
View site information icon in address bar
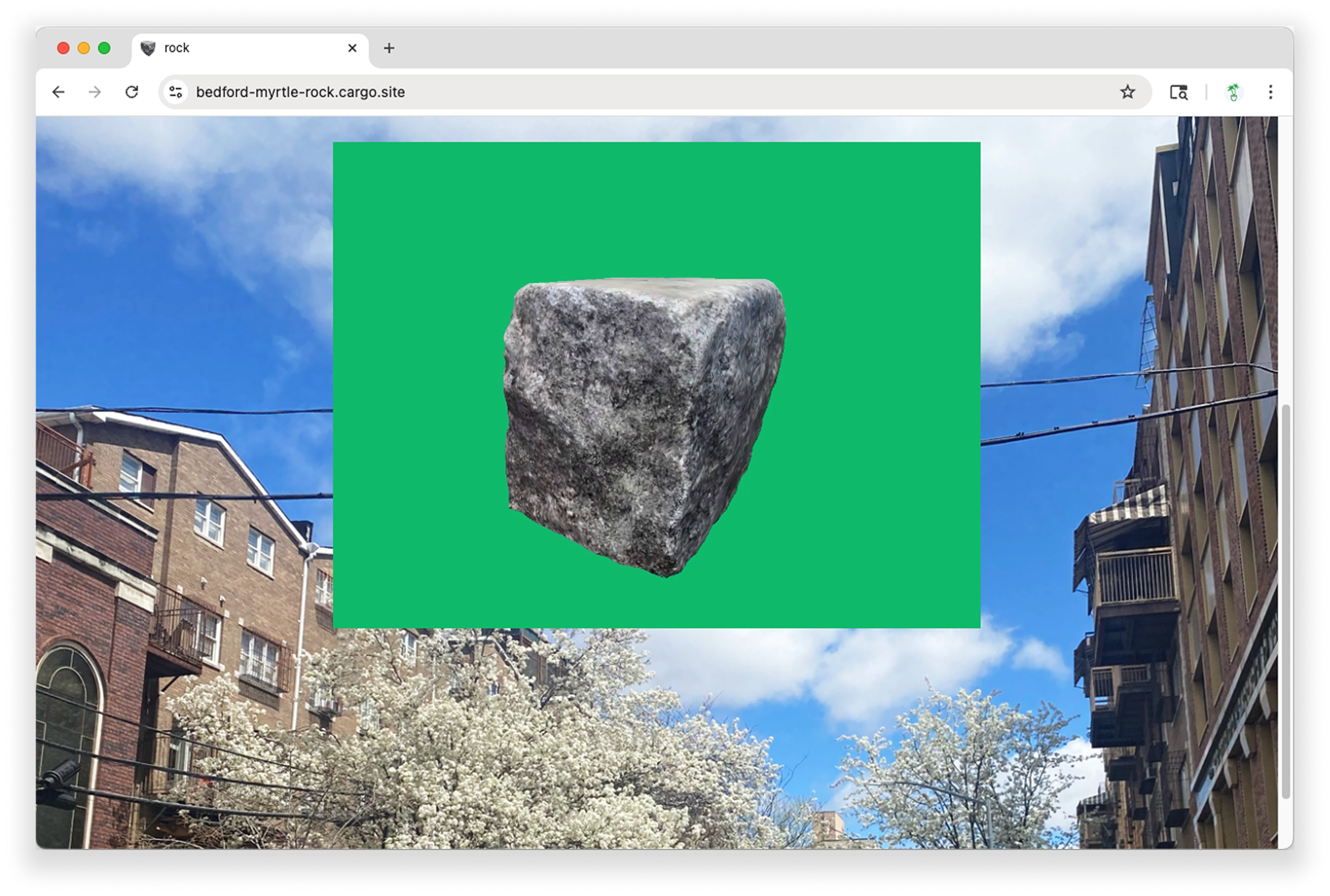176,92
